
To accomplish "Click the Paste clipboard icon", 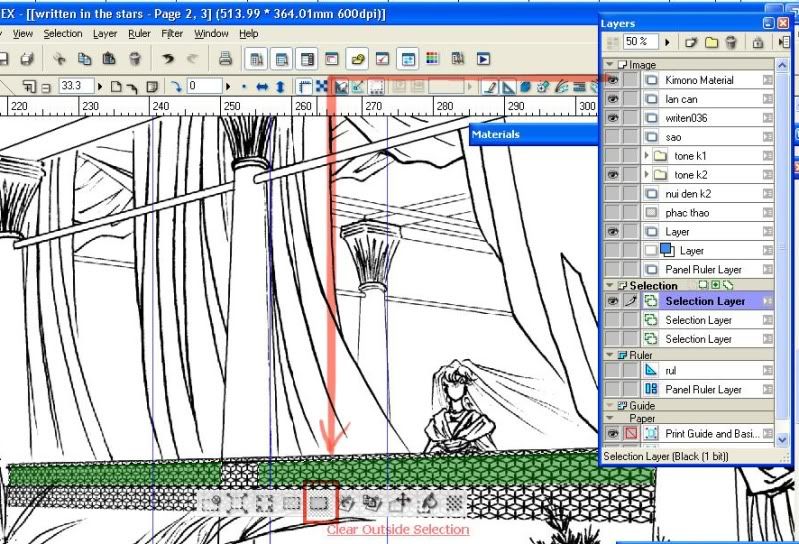I will click(x=109, y=59).
